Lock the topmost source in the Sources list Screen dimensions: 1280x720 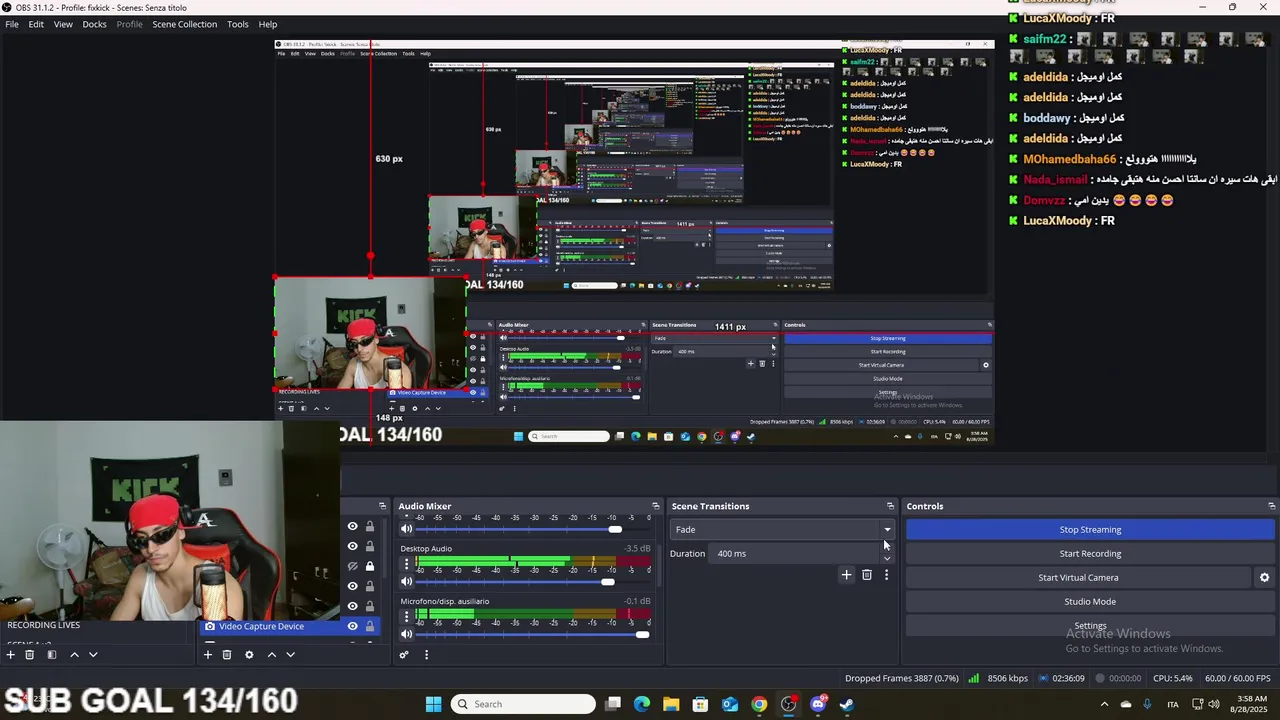pos(369,526)
